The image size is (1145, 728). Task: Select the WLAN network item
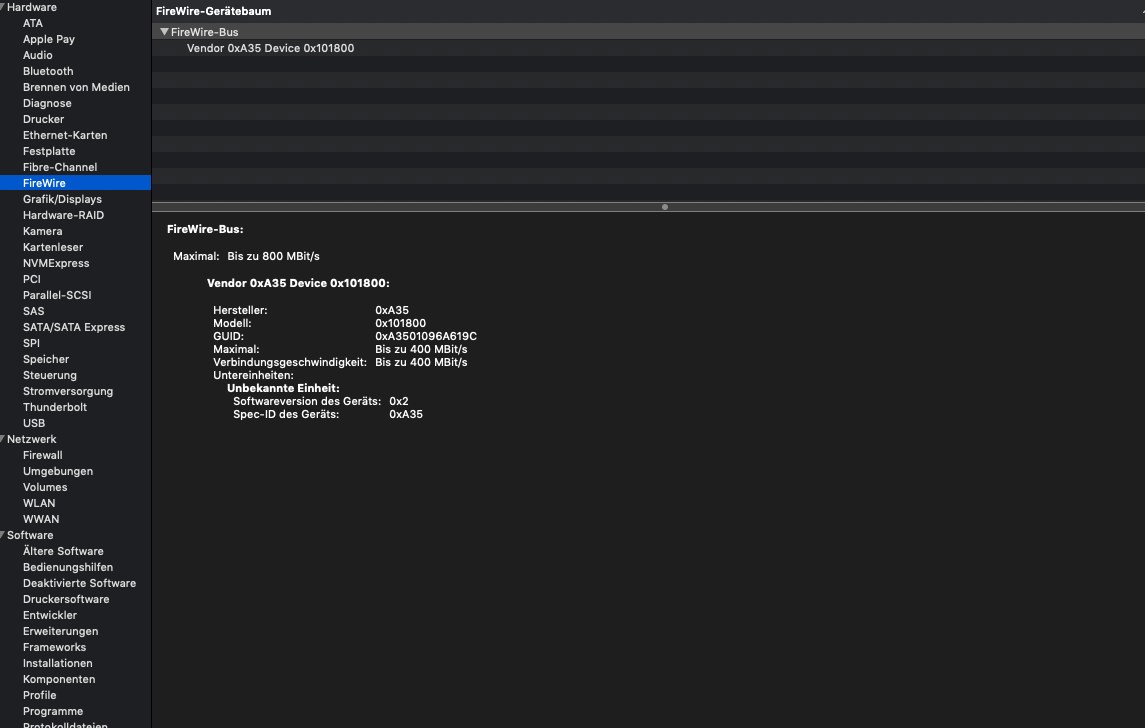pyautogui.click(x=39, y=503)
